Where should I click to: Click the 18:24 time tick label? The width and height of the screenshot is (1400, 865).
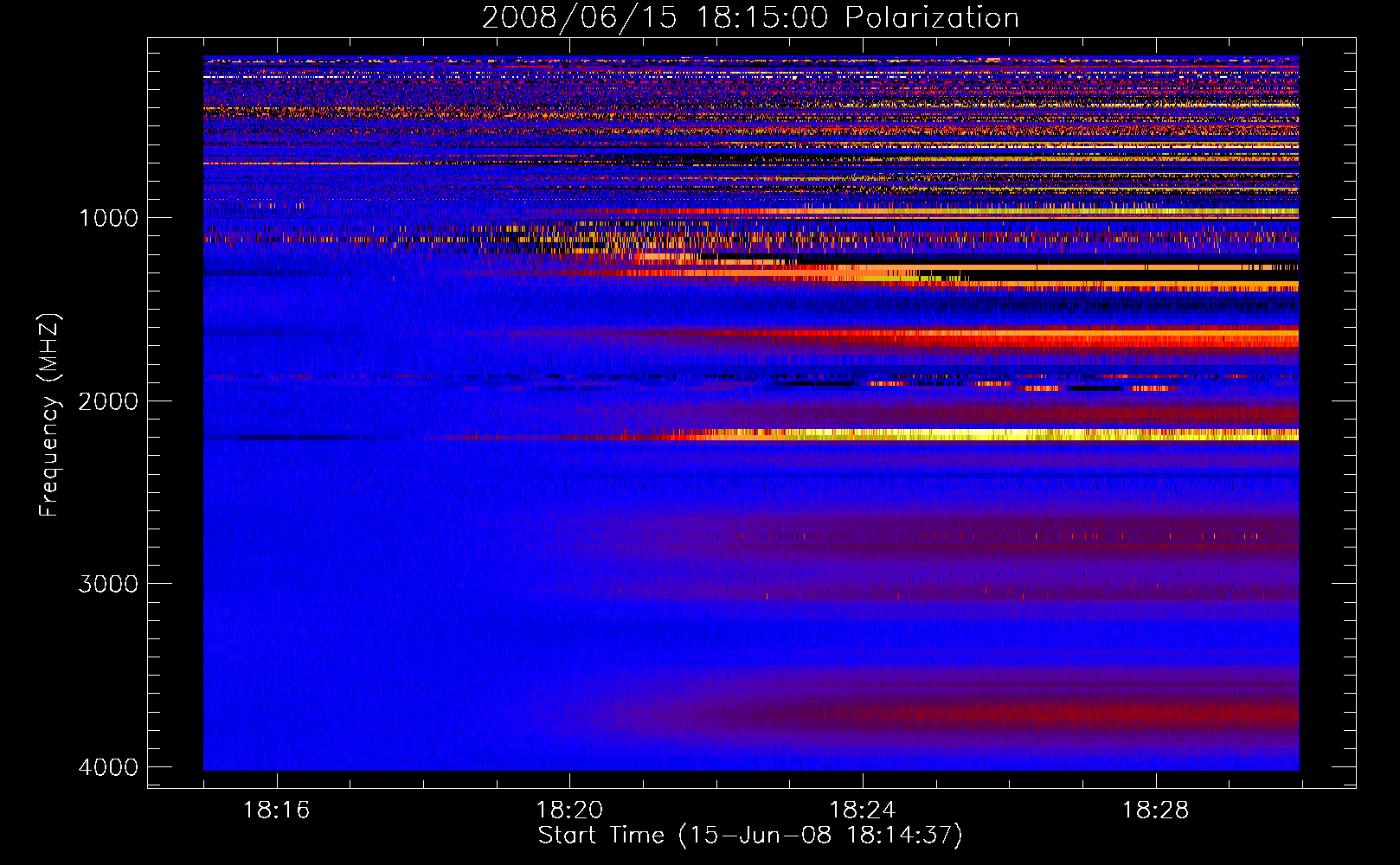pos(863,811)
